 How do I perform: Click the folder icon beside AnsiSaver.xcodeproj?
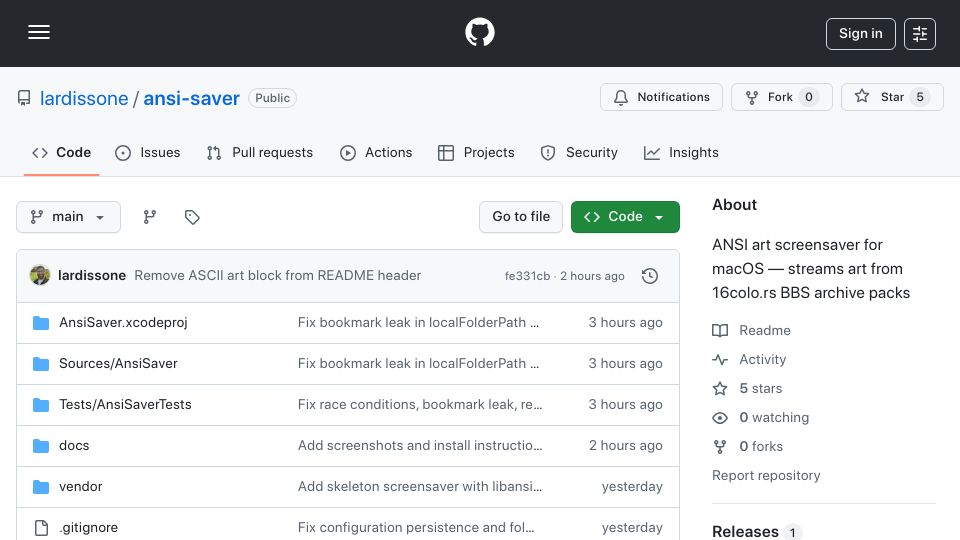pos(41,323)
